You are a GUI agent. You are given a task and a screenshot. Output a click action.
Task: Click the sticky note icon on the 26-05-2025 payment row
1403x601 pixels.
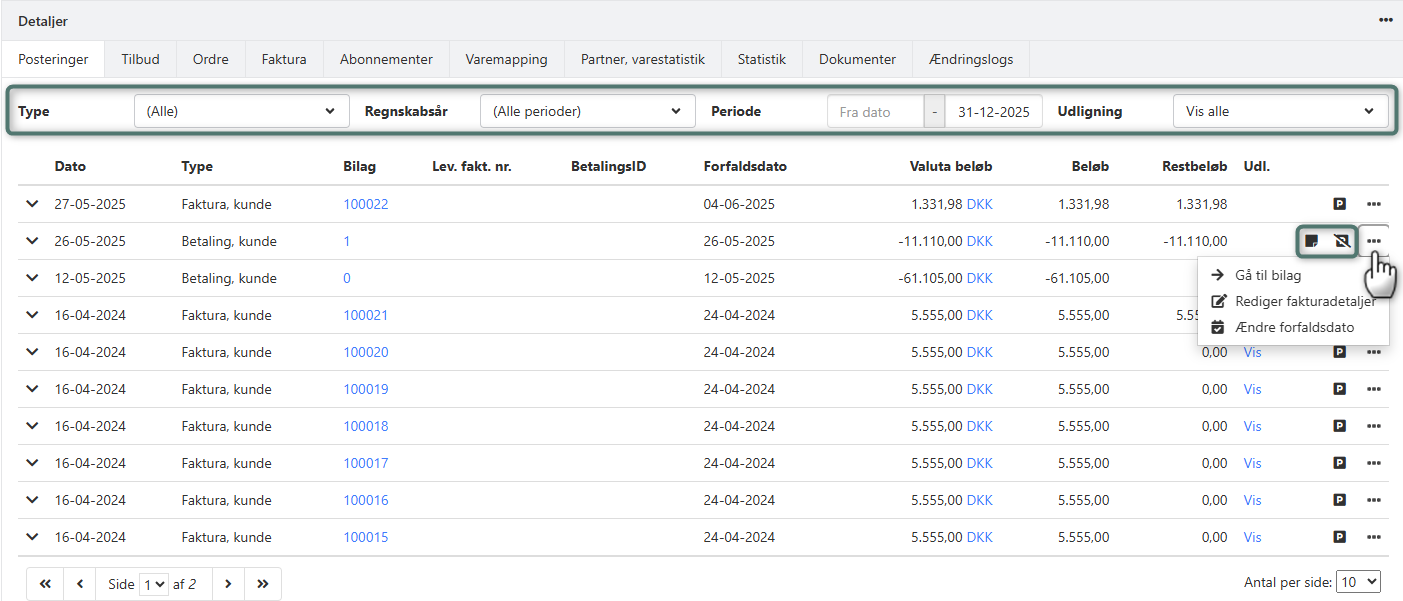click(1311, 241)
